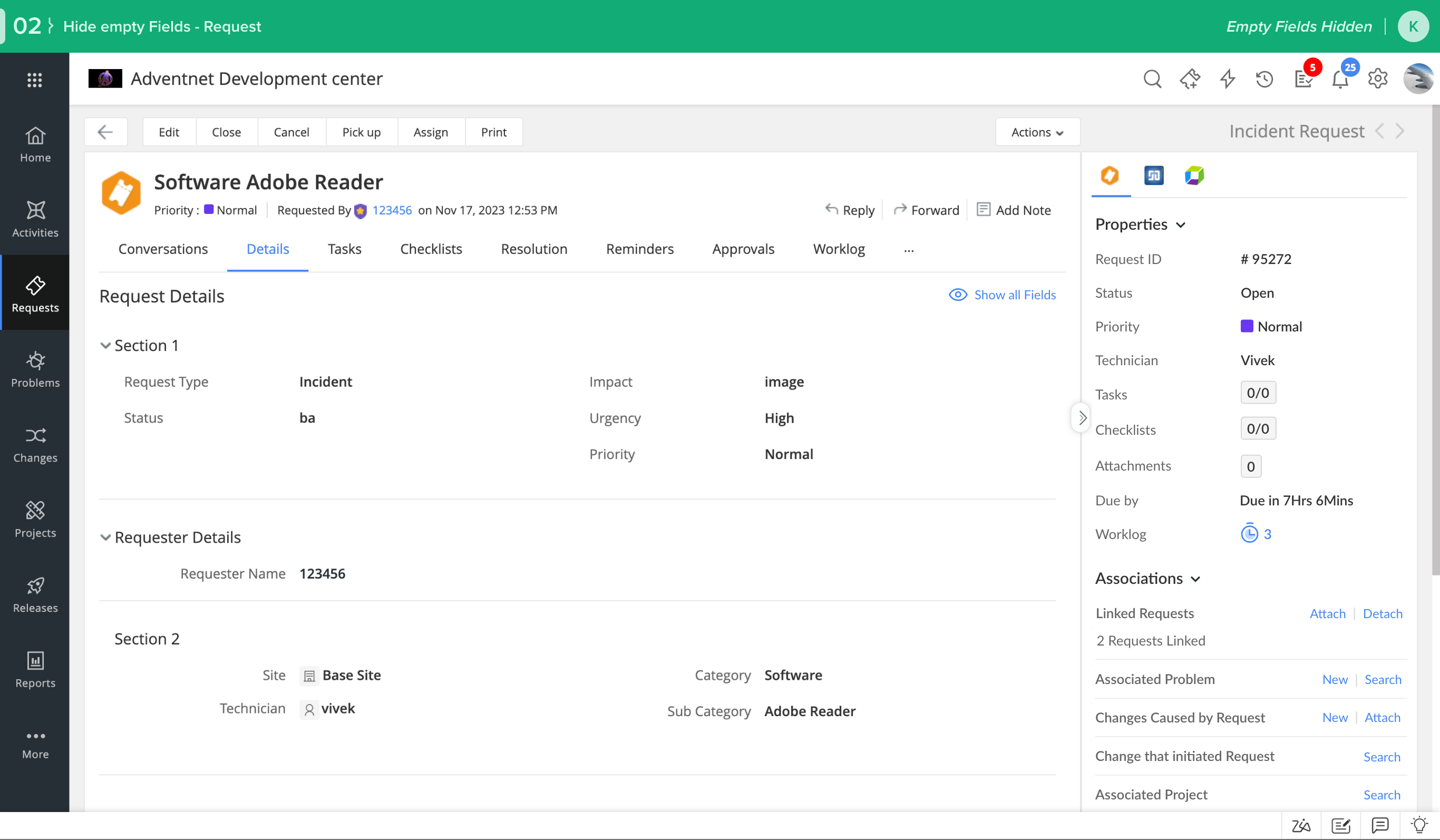Switch to the Resolution tab

pyautogui.click(x=534, y=249)
